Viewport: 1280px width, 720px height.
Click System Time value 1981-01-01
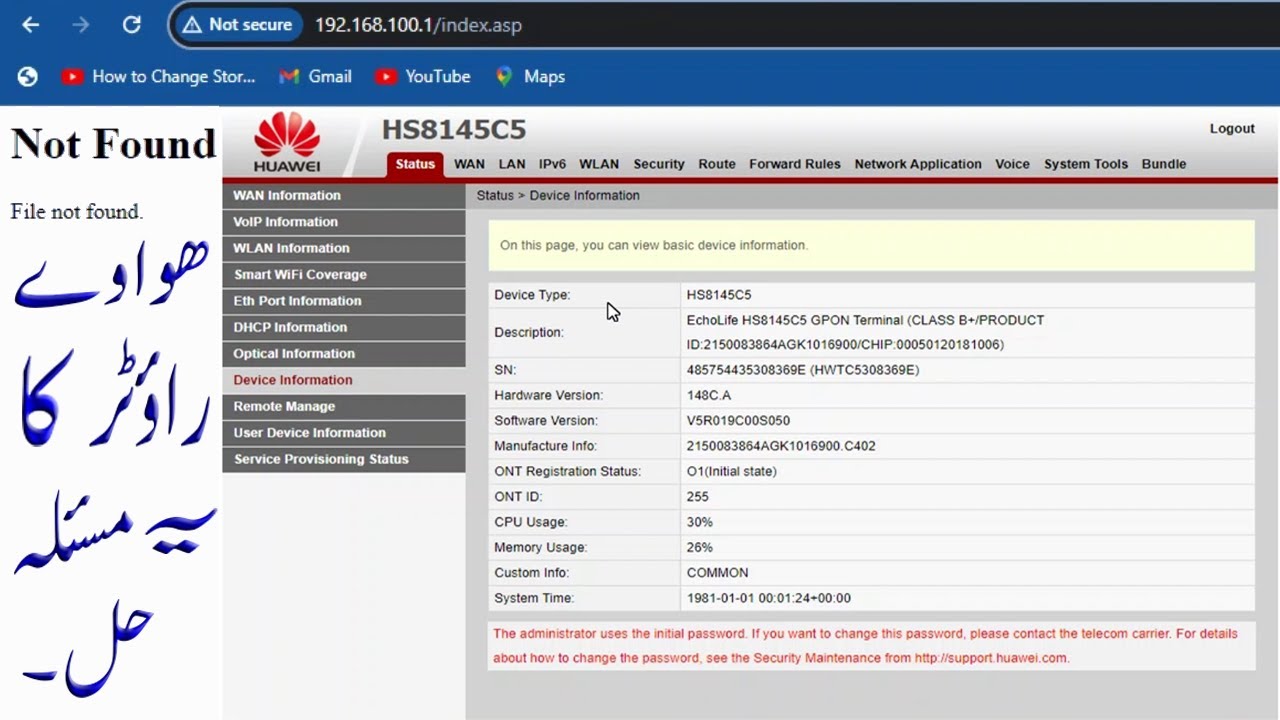point(768,598)
